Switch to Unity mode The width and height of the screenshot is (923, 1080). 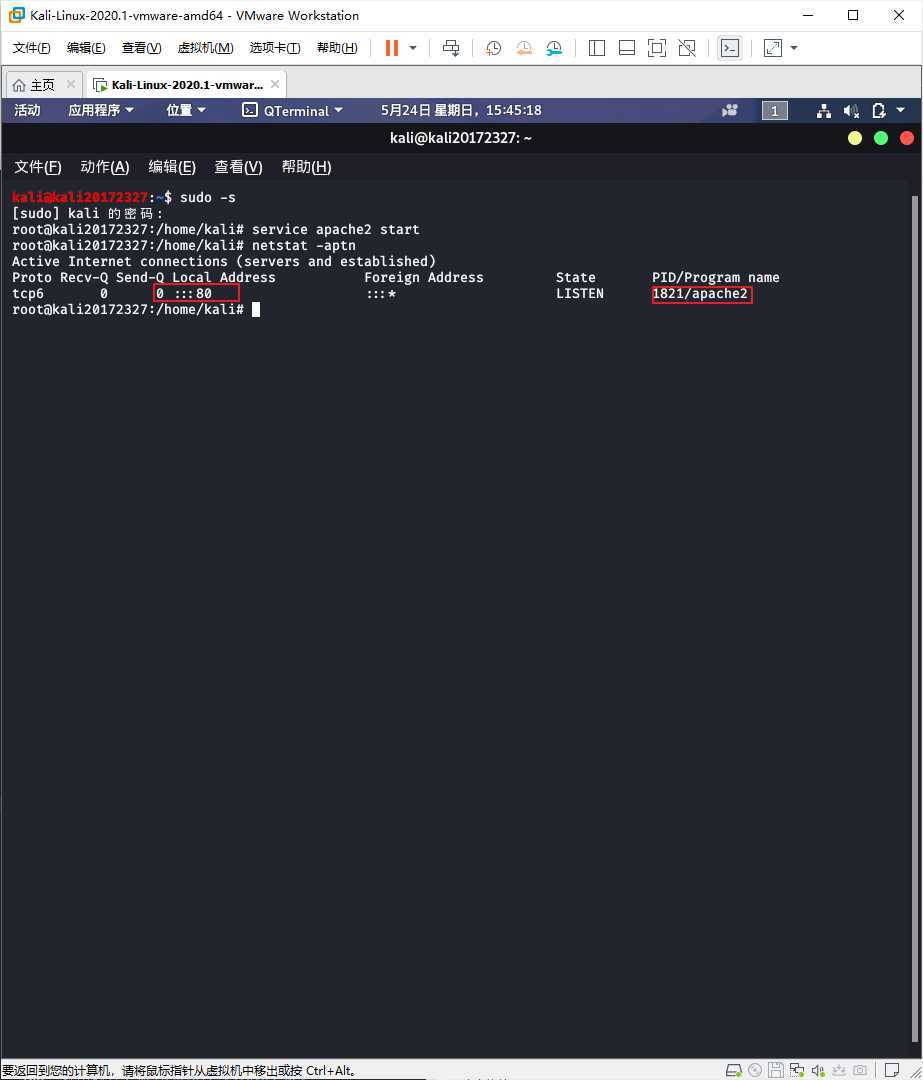pos(687,48)
